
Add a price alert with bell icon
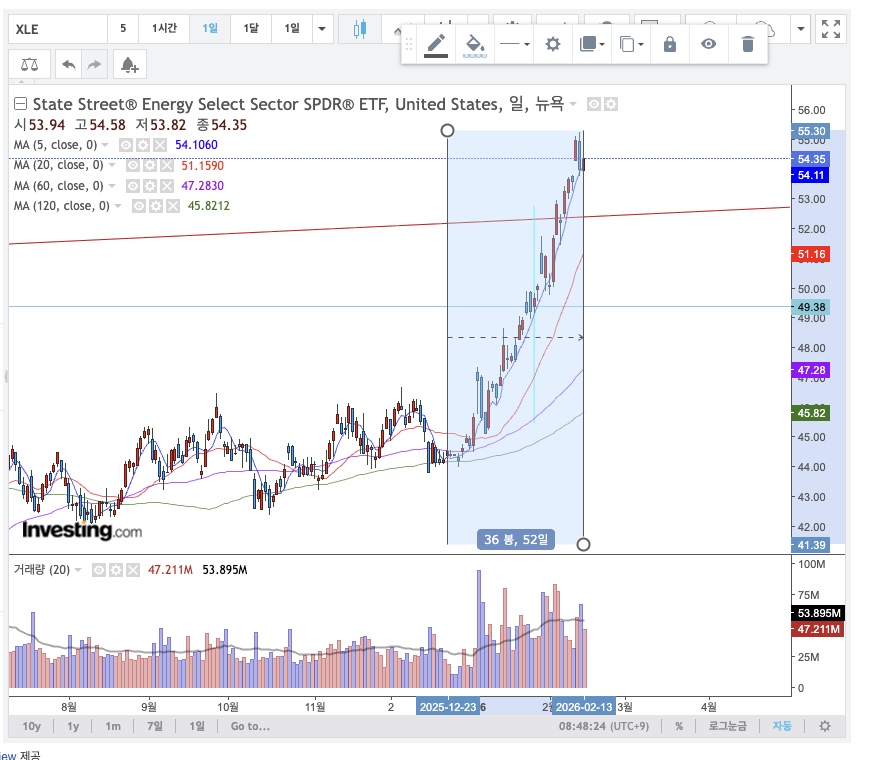(130, 65)
